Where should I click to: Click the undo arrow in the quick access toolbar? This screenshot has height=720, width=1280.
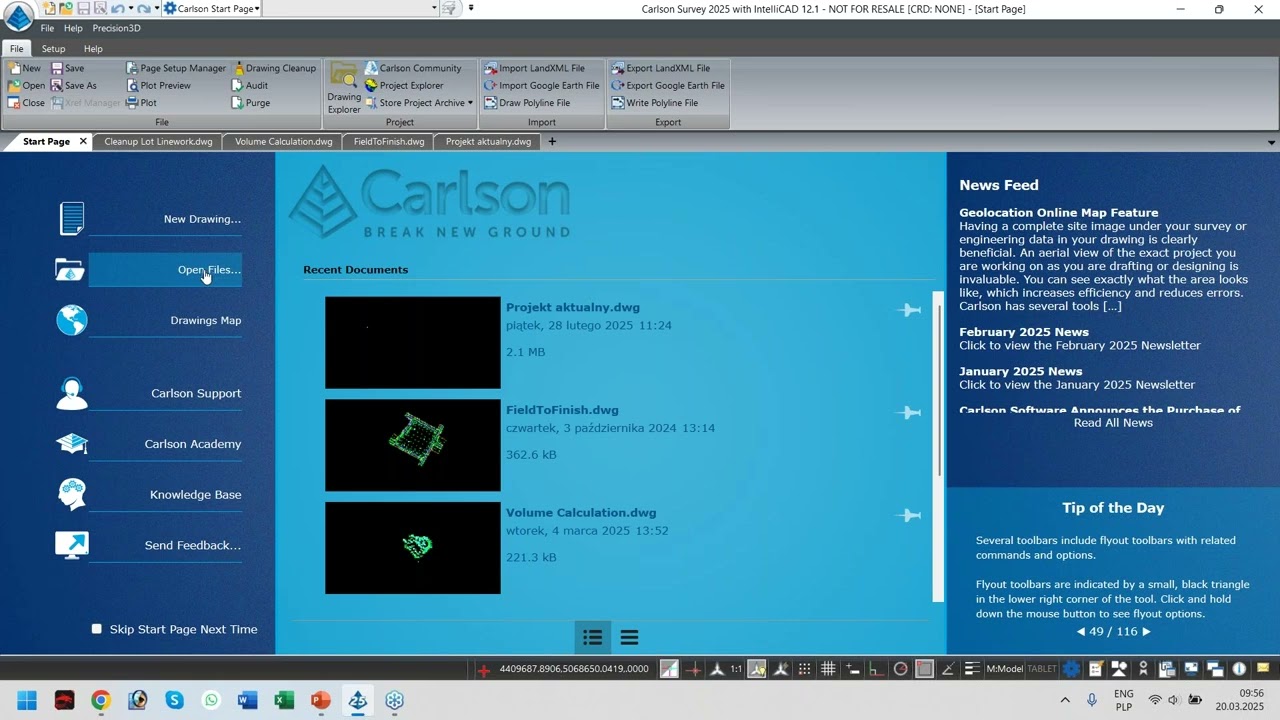117,8
